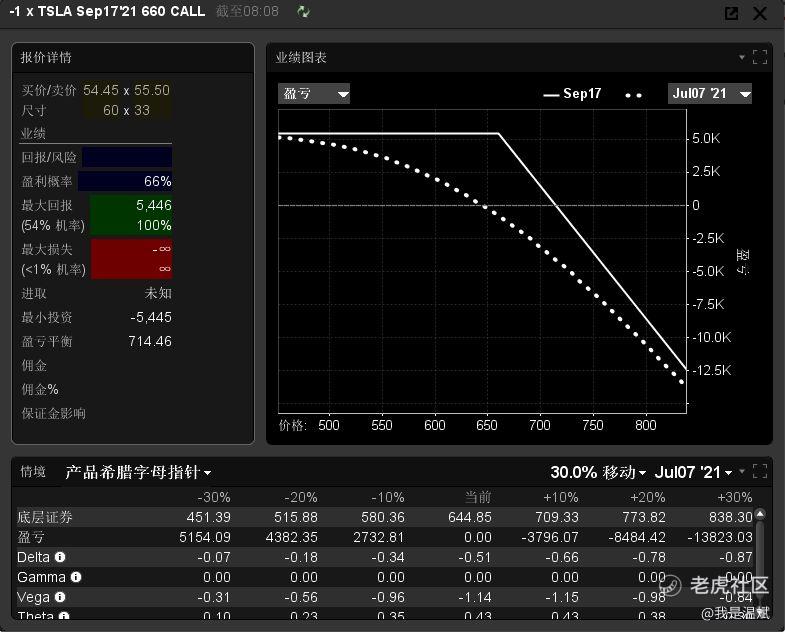Click the 情境 panel label
Screen dimensions: 785x632
(33, 472)
